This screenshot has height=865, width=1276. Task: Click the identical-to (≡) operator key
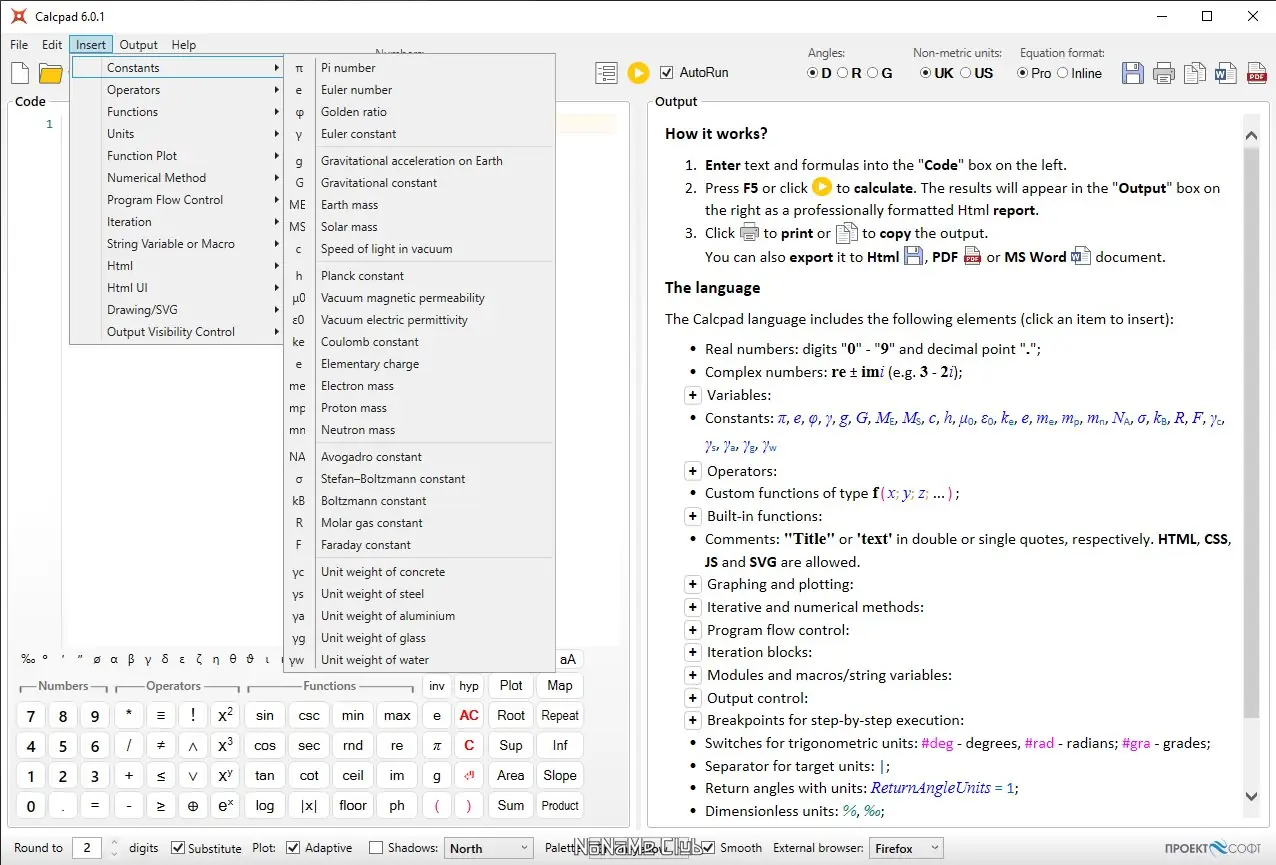pyautogui.click(x=161, y=715)
